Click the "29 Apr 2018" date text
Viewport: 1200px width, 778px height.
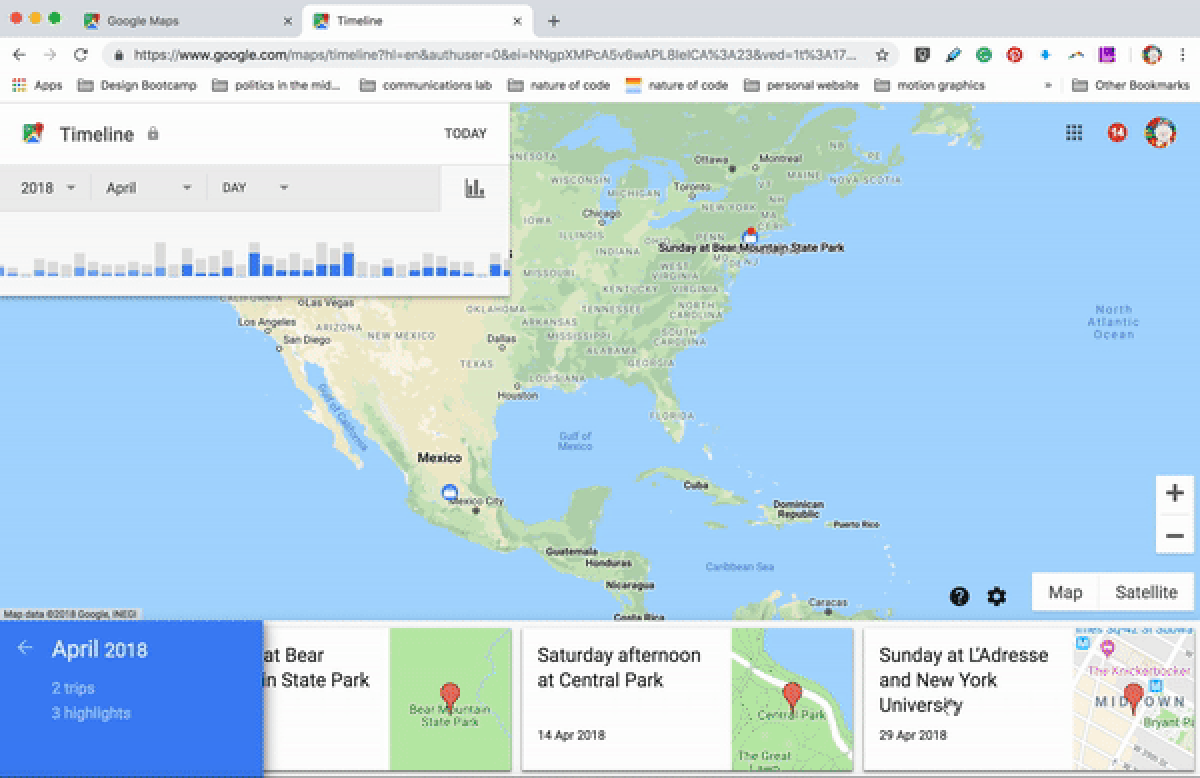click(913, 736)
